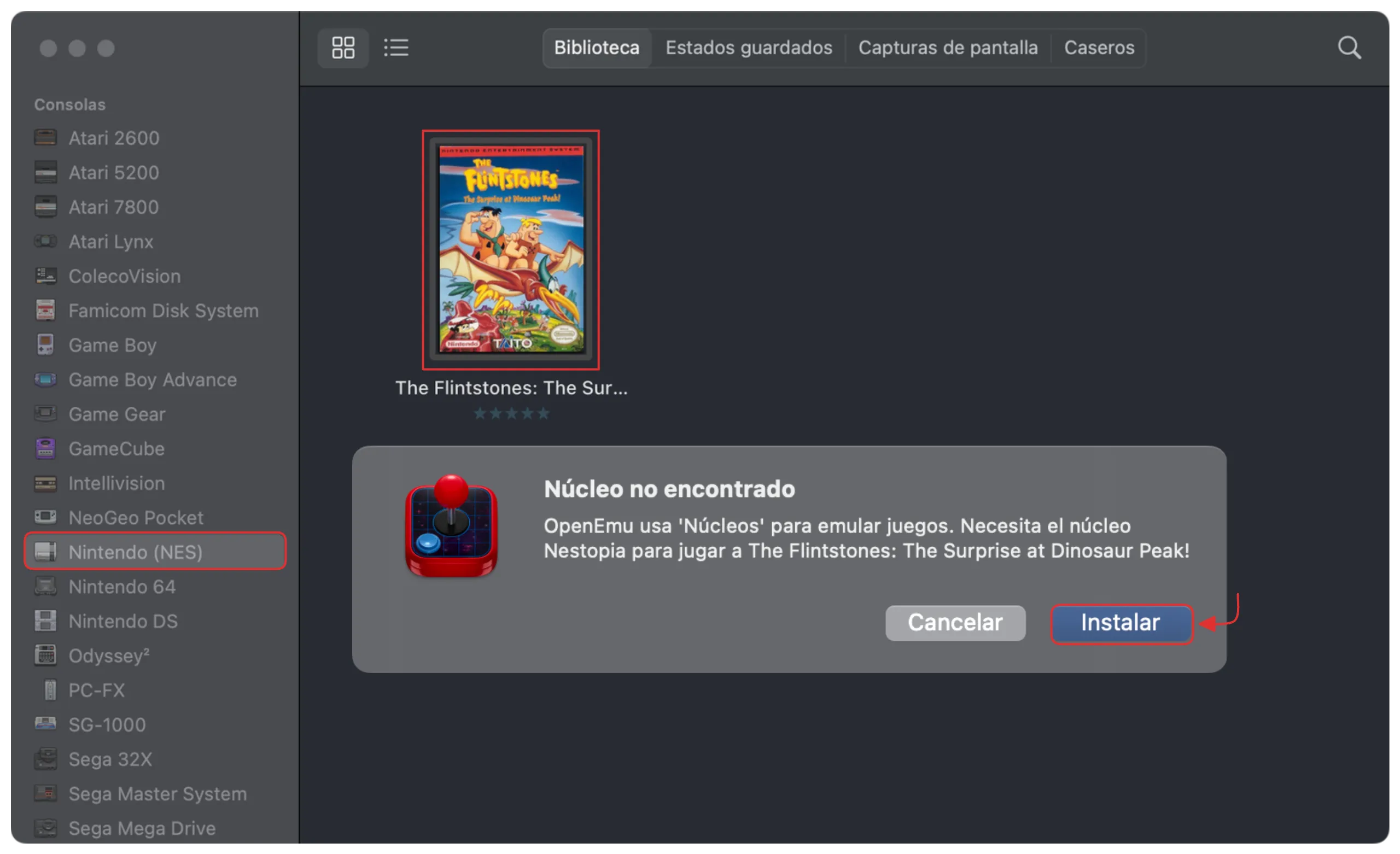Switch to grid view layout
Image resolution: width=1400 pixels, height=854 pixels.
coord(342,48)
